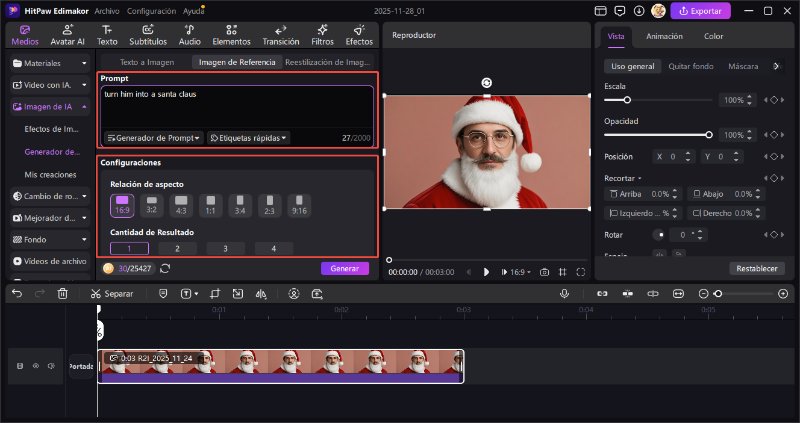Set Cantidad de Resultado to 2
The width and height of the screenshot is (800, 423).
point(178,248)
